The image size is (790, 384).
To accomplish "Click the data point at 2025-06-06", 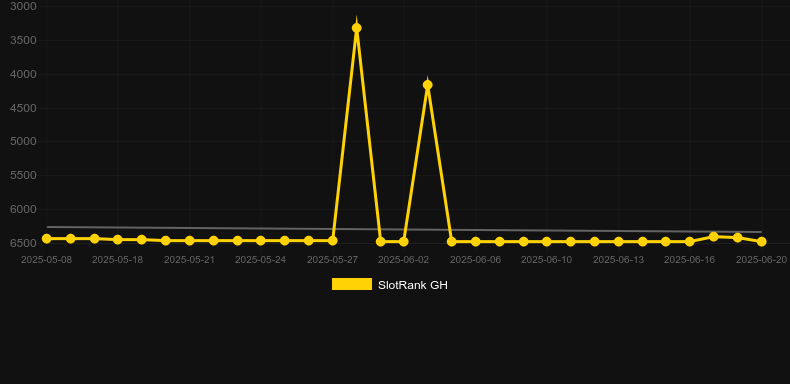I will click(x=476, y=241).
